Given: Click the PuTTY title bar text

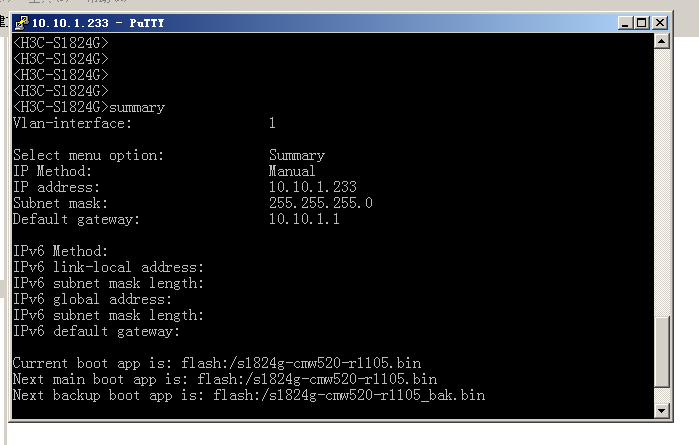Looking at the screenshot, I should click(x=84, y=22).
